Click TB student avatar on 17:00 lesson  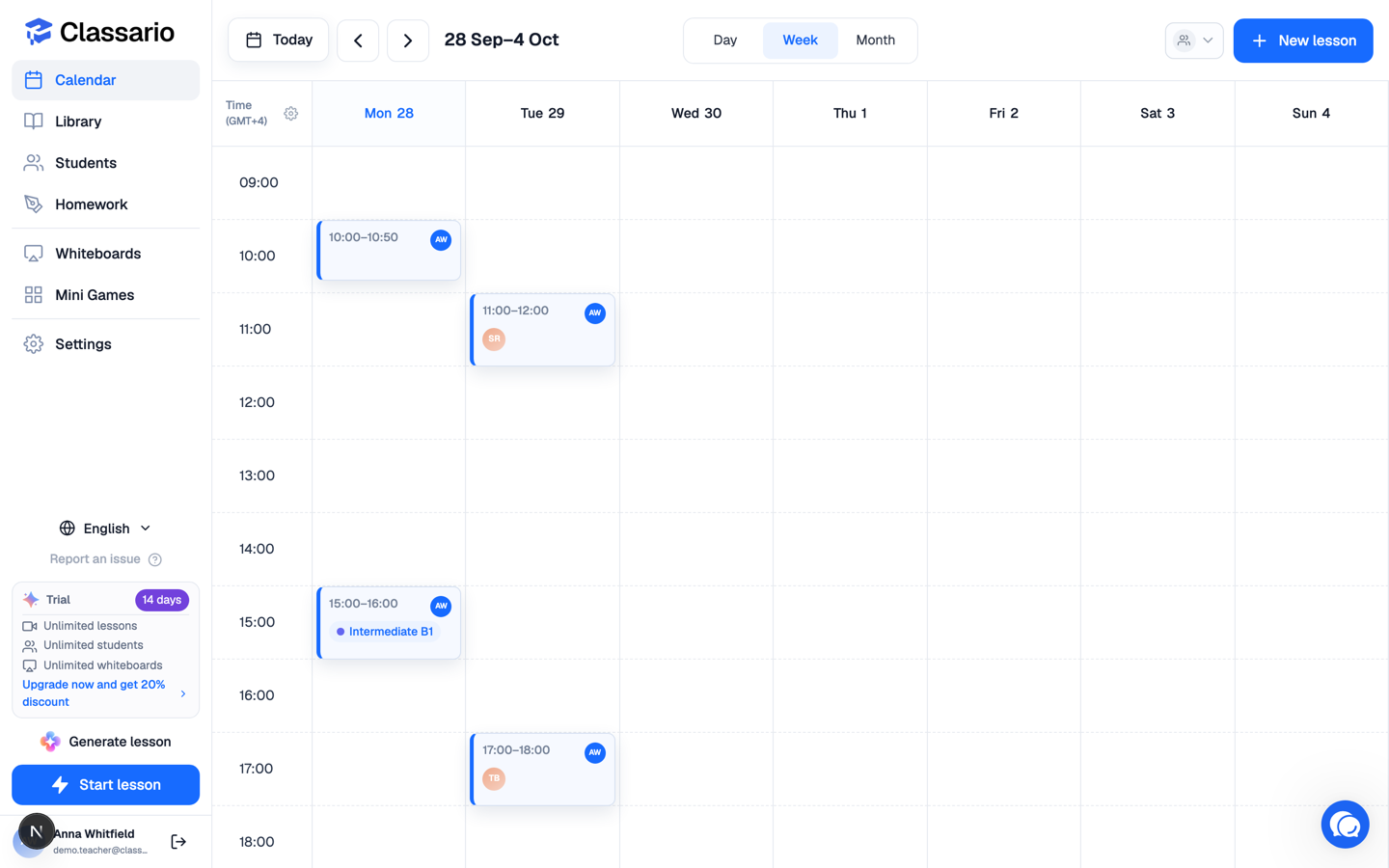[x=494, y=779]
